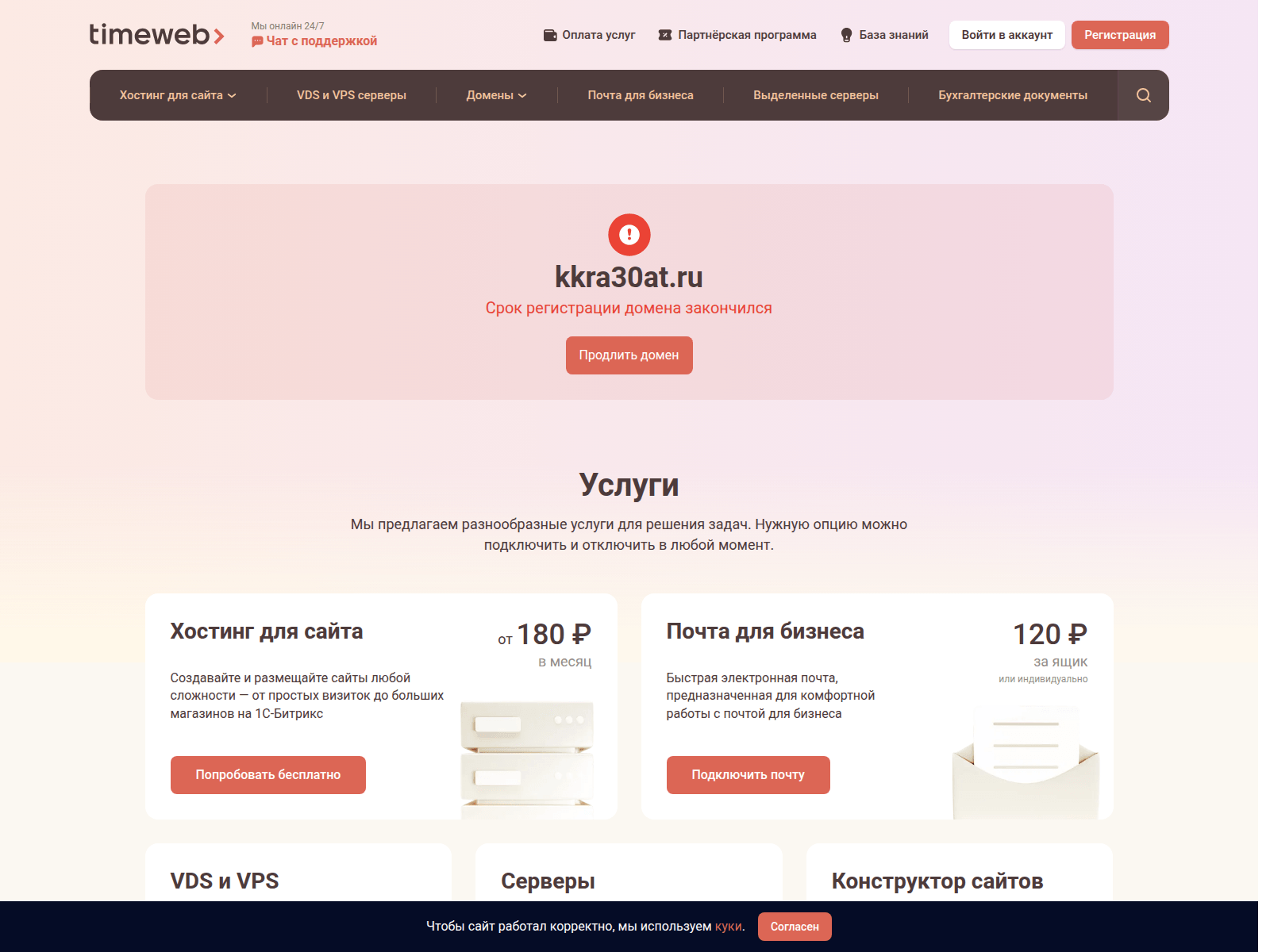Click the chat bubble icon for support
This screenshot has width=1270, height=952.
tap(257, 41)
